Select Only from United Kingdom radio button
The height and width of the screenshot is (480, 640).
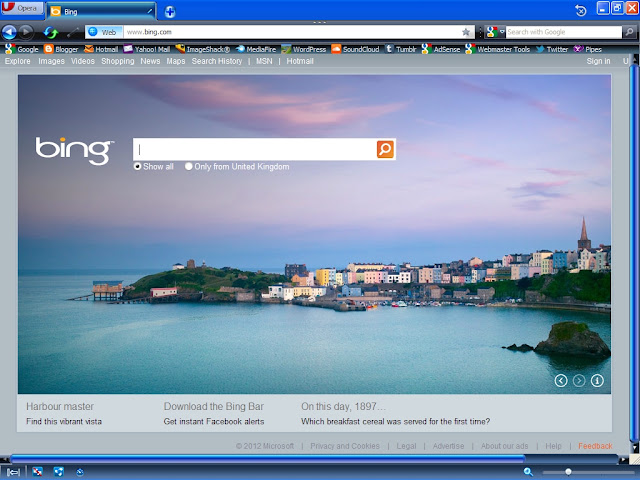[x=189, y=167]
